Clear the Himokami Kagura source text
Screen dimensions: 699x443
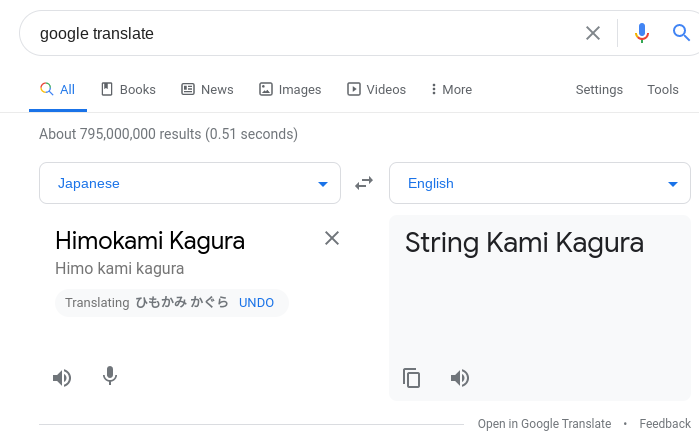click(332, 238)
